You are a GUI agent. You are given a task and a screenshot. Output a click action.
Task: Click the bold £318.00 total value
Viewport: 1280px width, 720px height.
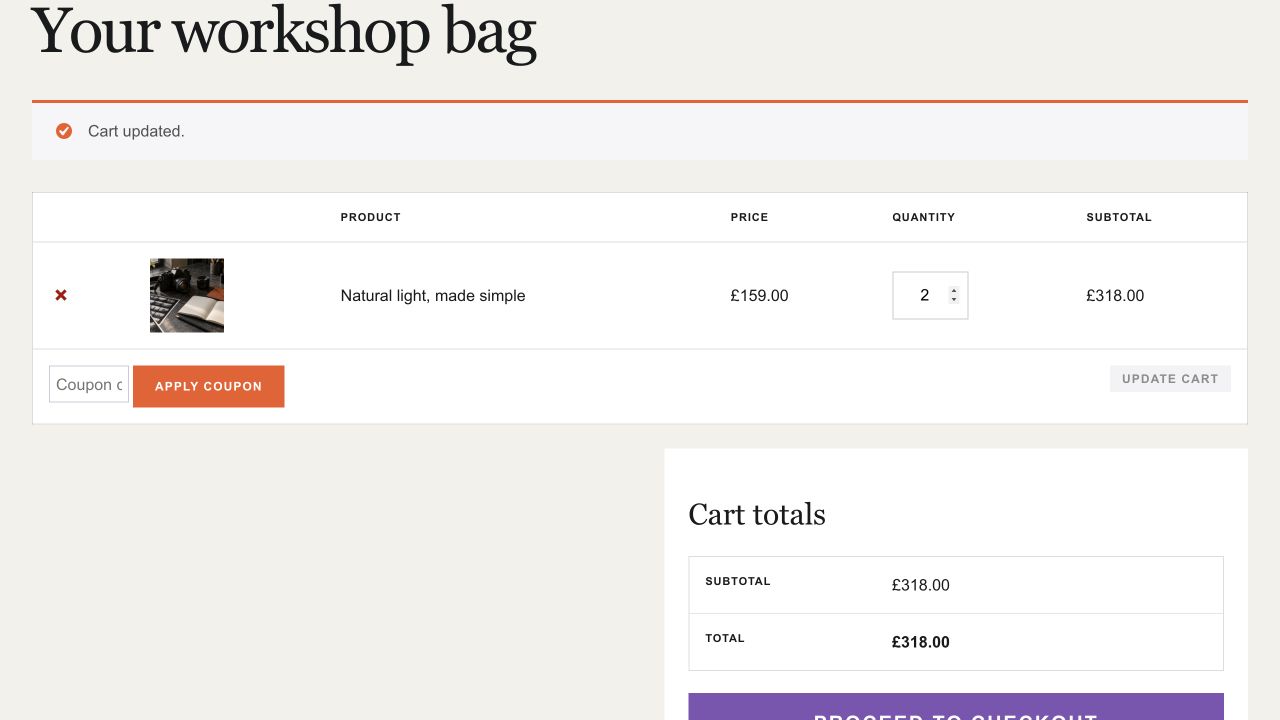(921, 642)
